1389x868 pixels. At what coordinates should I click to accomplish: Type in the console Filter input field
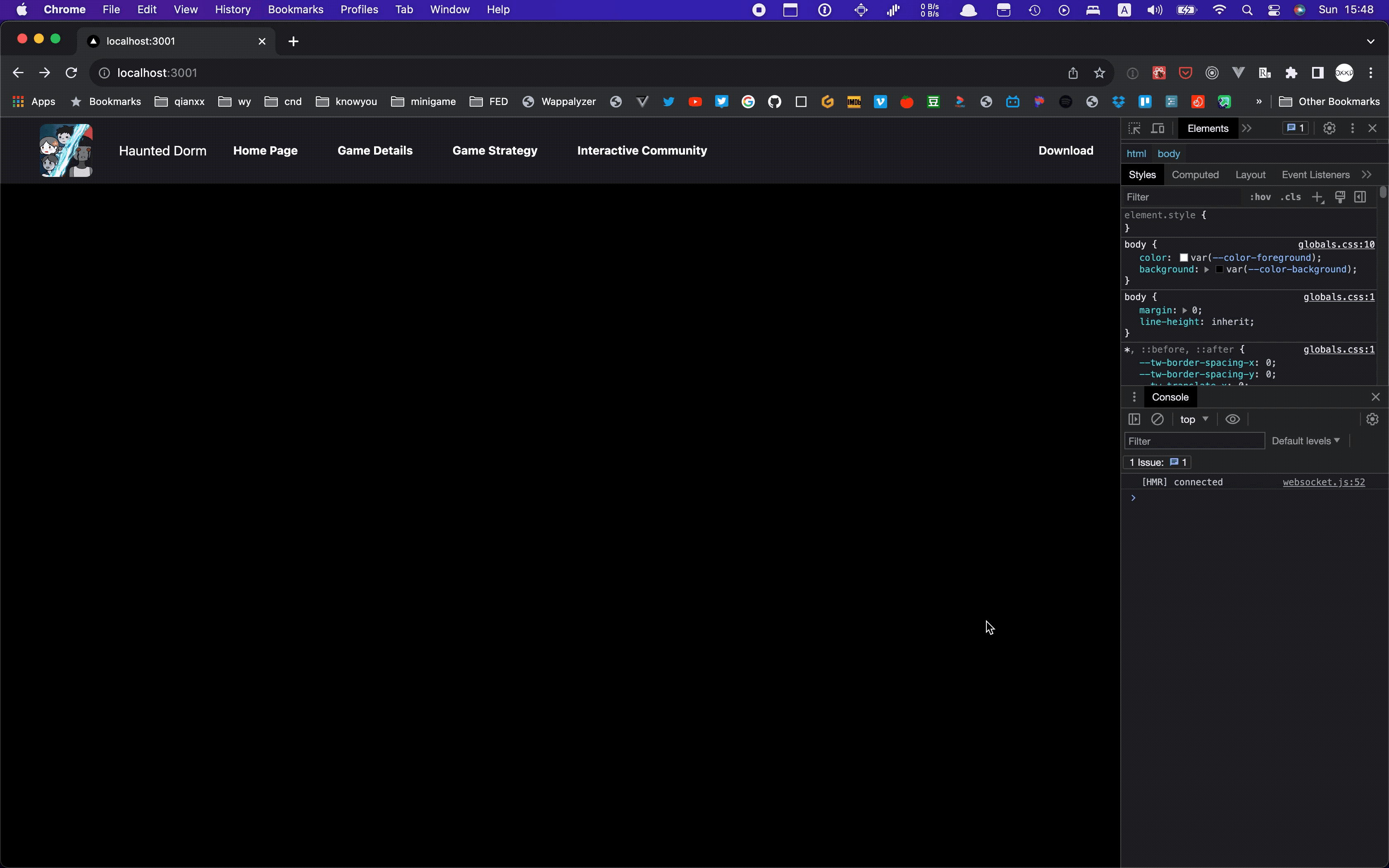pyautogui.click(x=1193, y=440)
